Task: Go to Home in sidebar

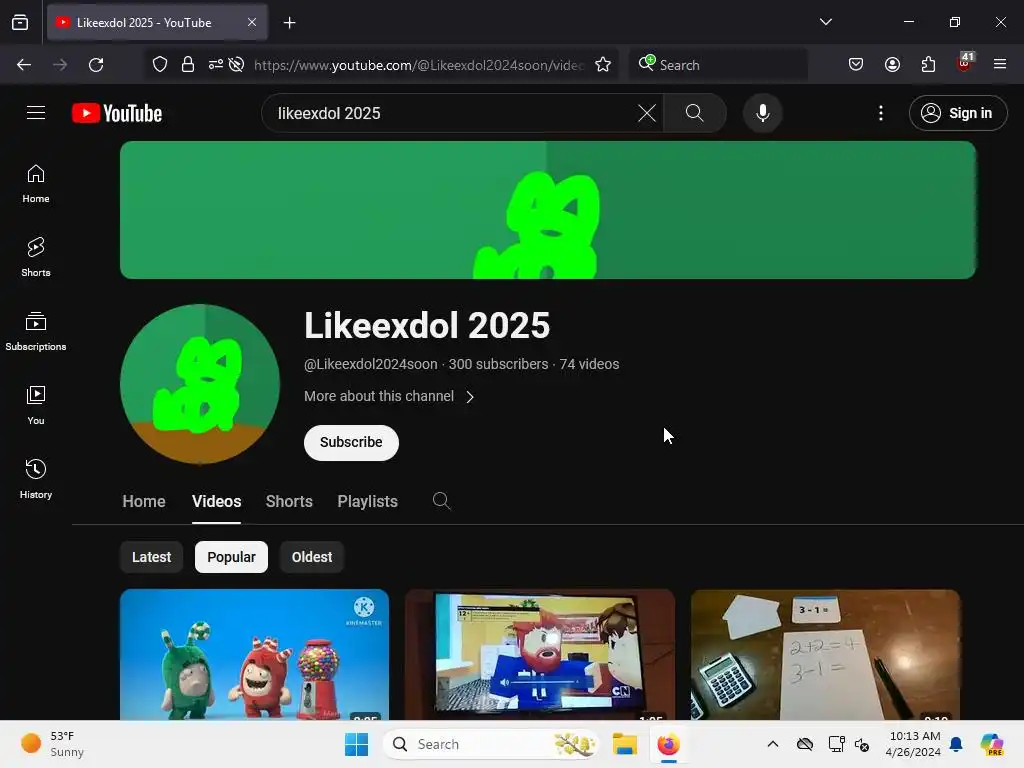Action: tap(36, 184)
